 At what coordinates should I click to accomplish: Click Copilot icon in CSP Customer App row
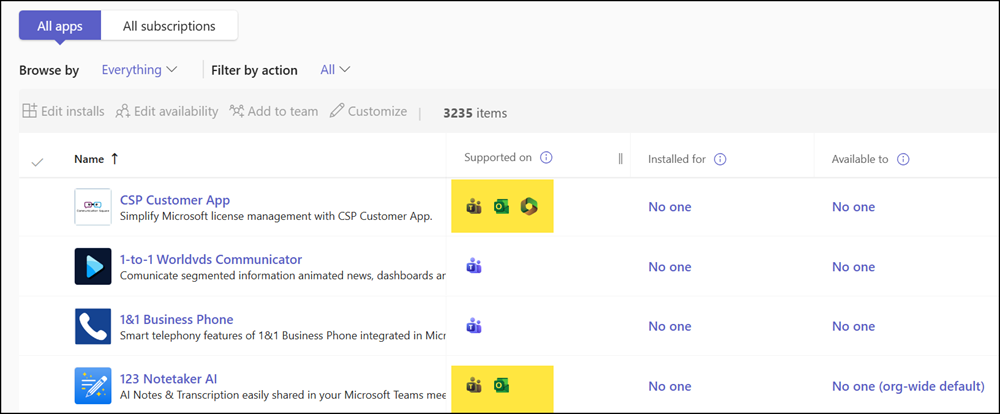point(529,206)
